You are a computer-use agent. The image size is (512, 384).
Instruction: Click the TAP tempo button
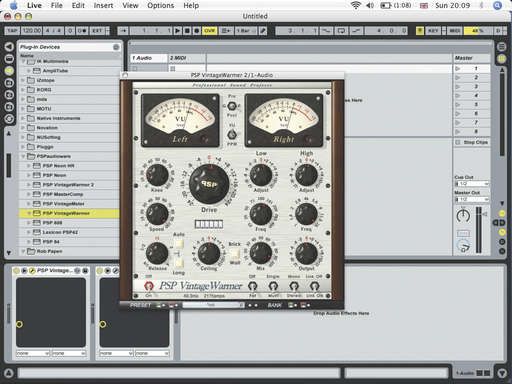tap(12, 31)
